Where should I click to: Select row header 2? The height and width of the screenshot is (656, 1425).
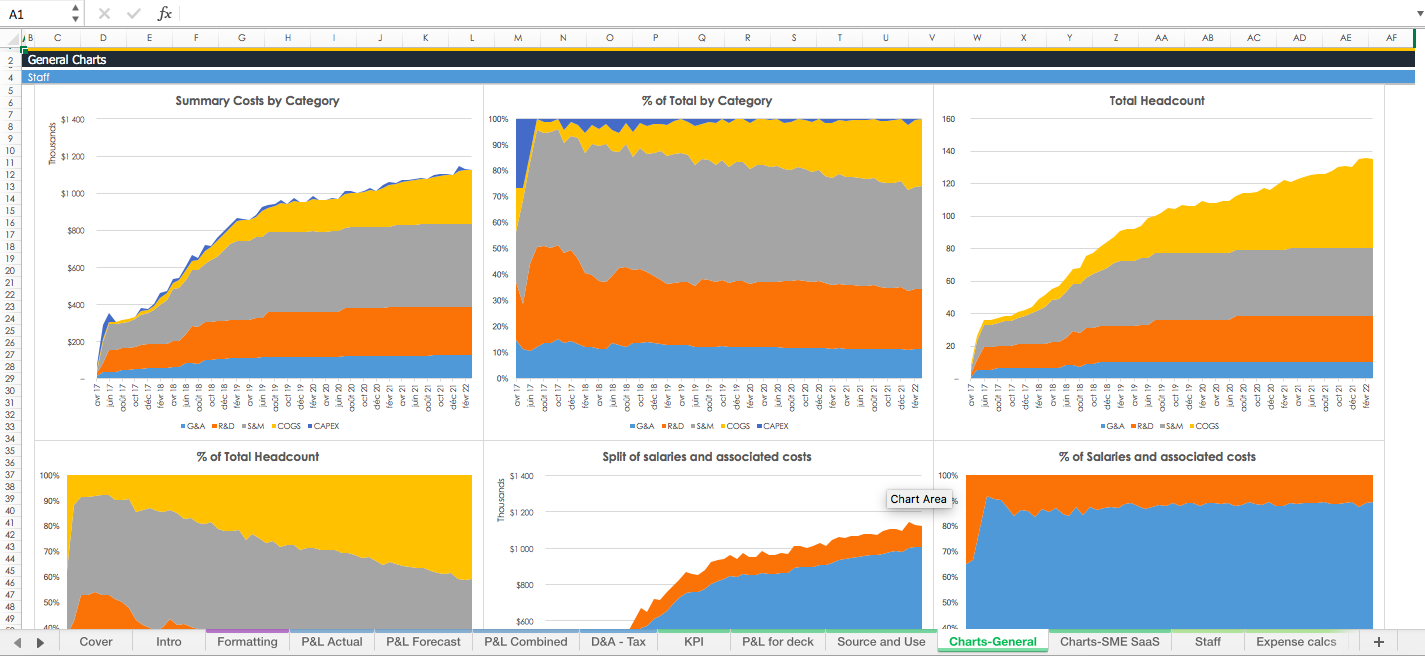click(10, 60)
